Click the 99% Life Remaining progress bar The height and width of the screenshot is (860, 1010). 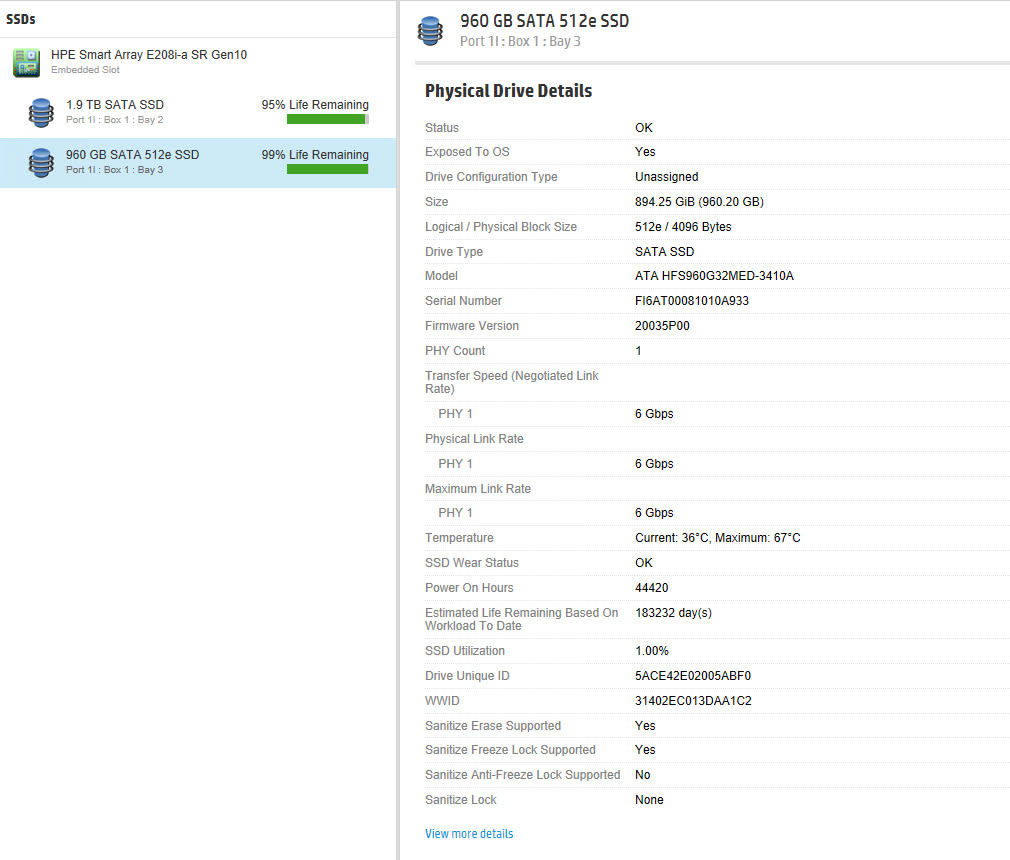coord(327,169)
